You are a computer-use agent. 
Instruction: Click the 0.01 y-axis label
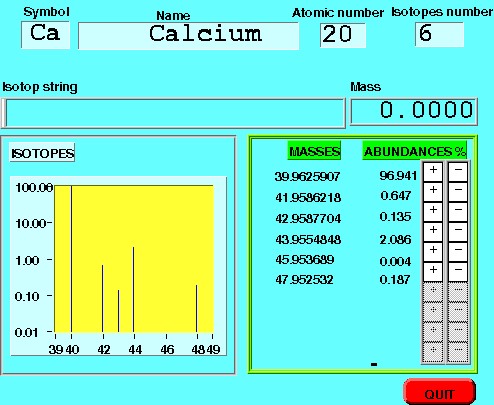[x=26, y=332]
